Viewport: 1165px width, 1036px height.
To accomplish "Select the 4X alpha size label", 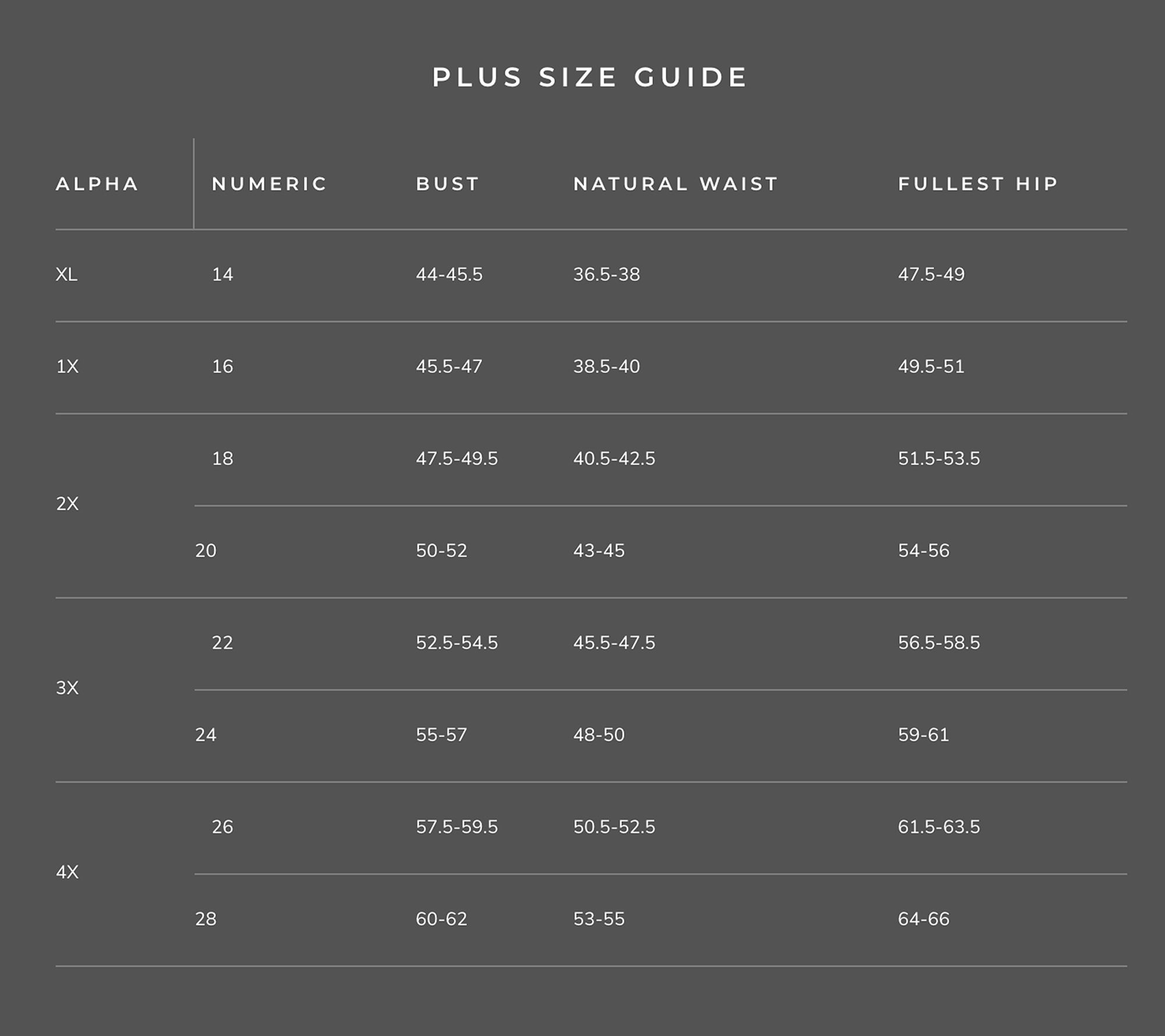I will point(67,872).
